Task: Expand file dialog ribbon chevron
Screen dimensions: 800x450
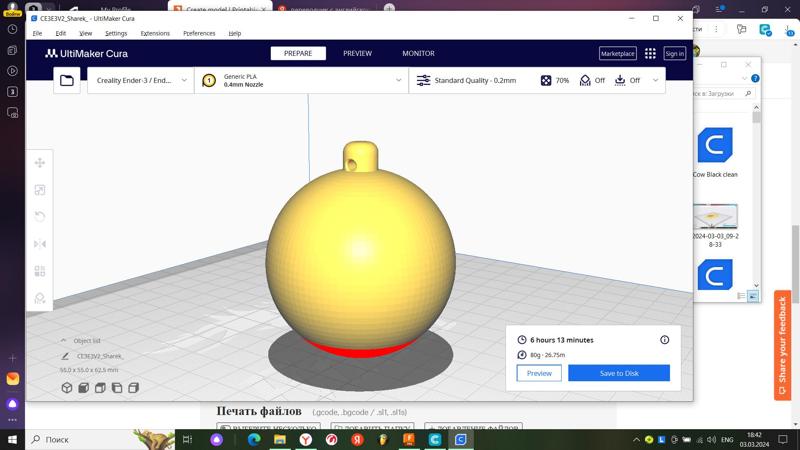Action: tap(744, 78)
